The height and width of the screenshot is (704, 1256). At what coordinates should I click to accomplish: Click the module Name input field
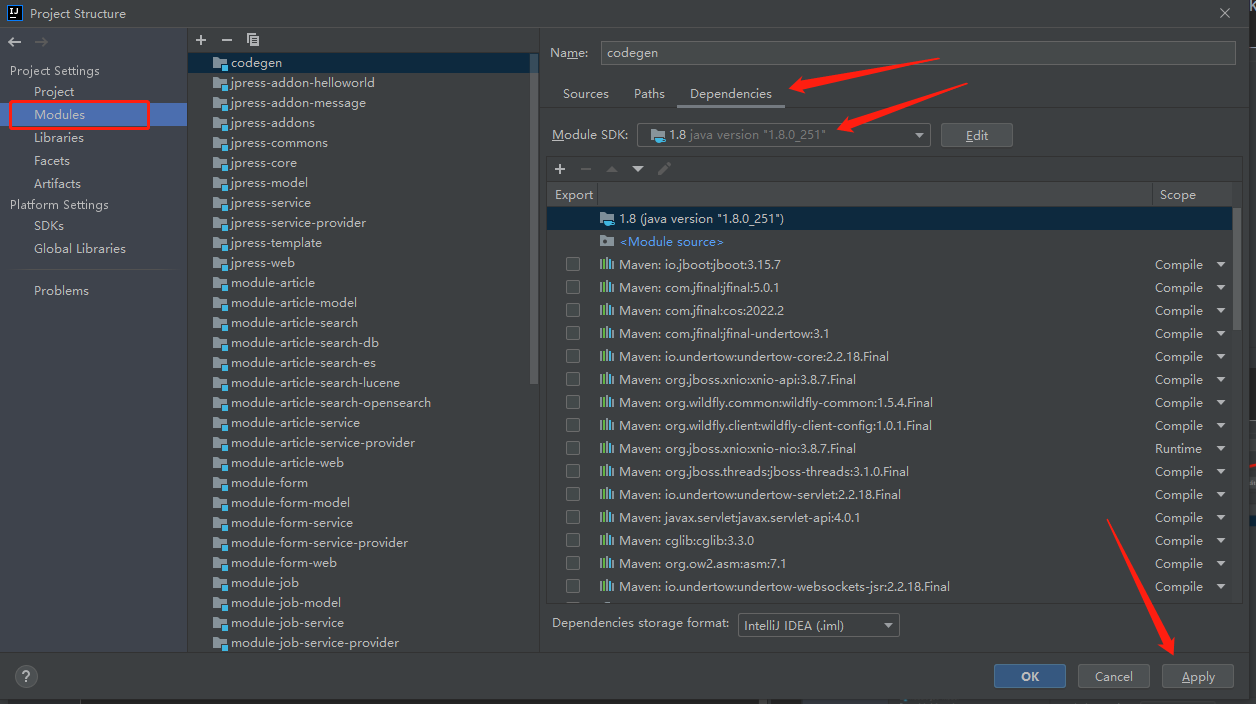tap(918, 53)
